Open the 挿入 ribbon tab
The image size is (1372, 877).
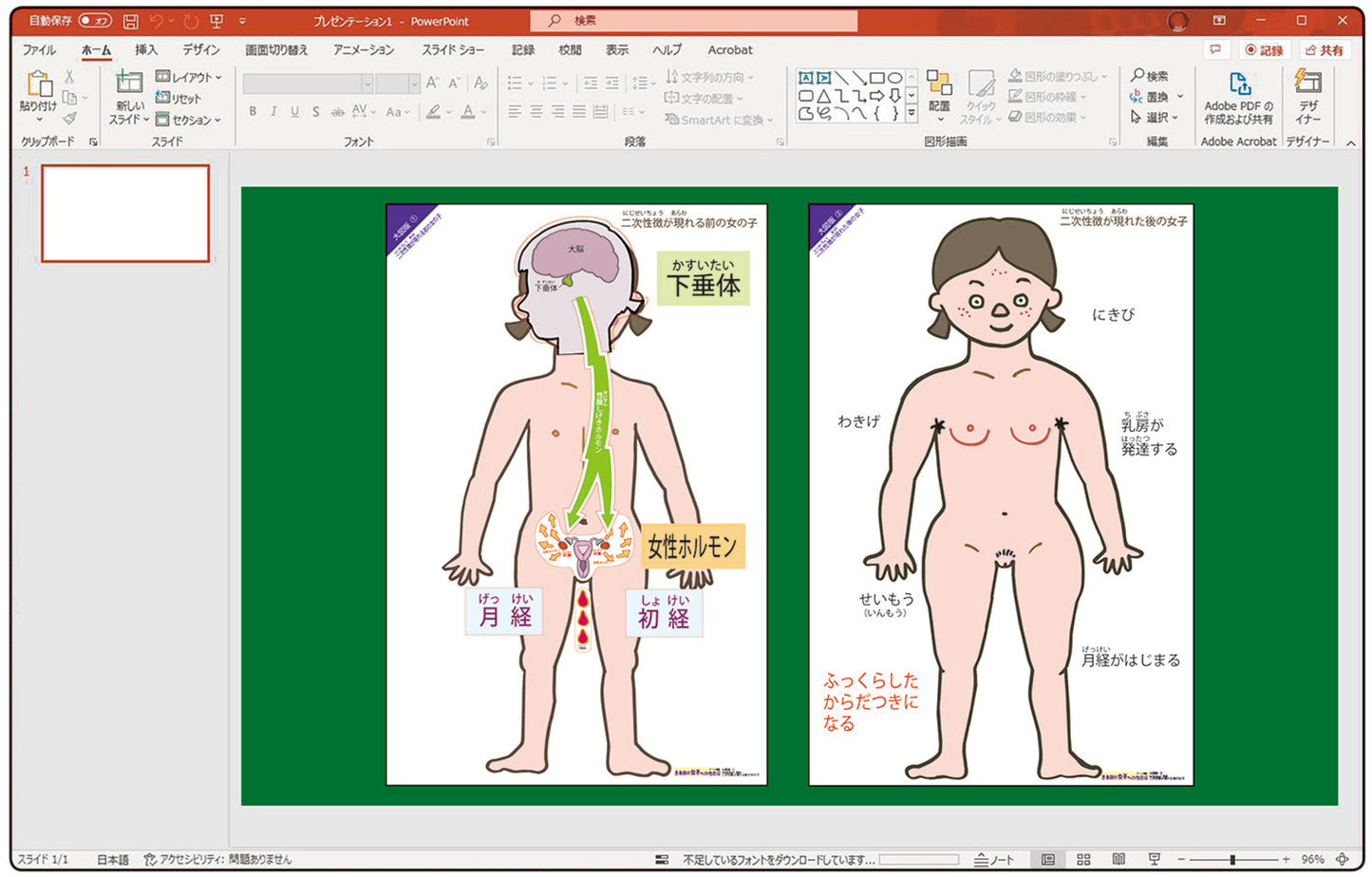point(146,49)
